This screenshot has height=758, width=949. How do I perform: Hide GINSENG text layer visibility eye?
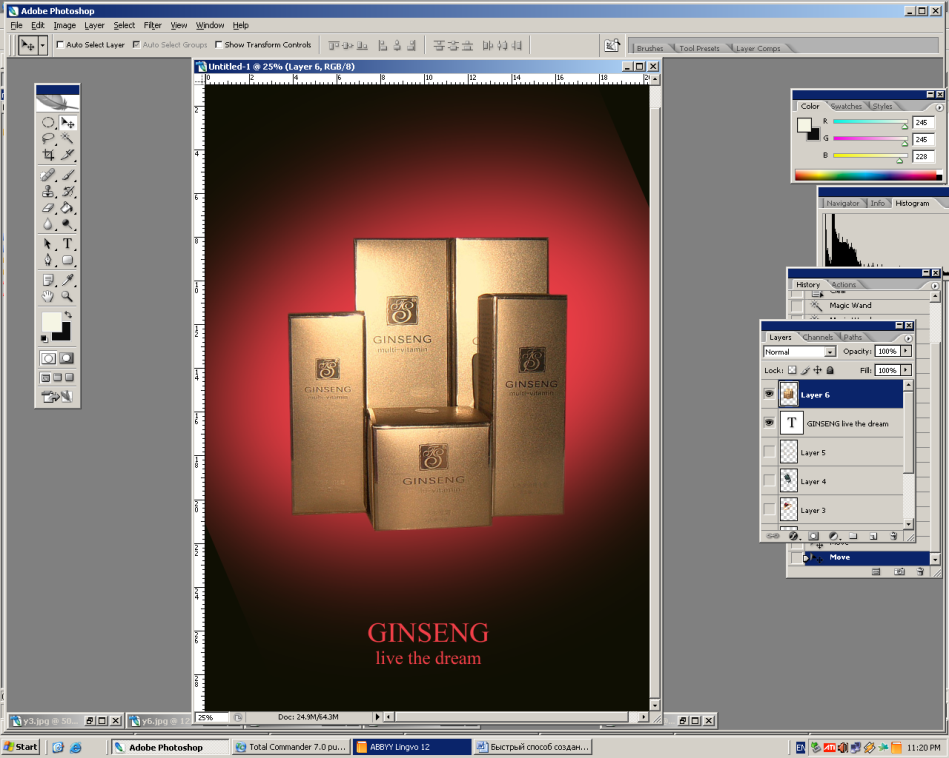coord(769,423)
